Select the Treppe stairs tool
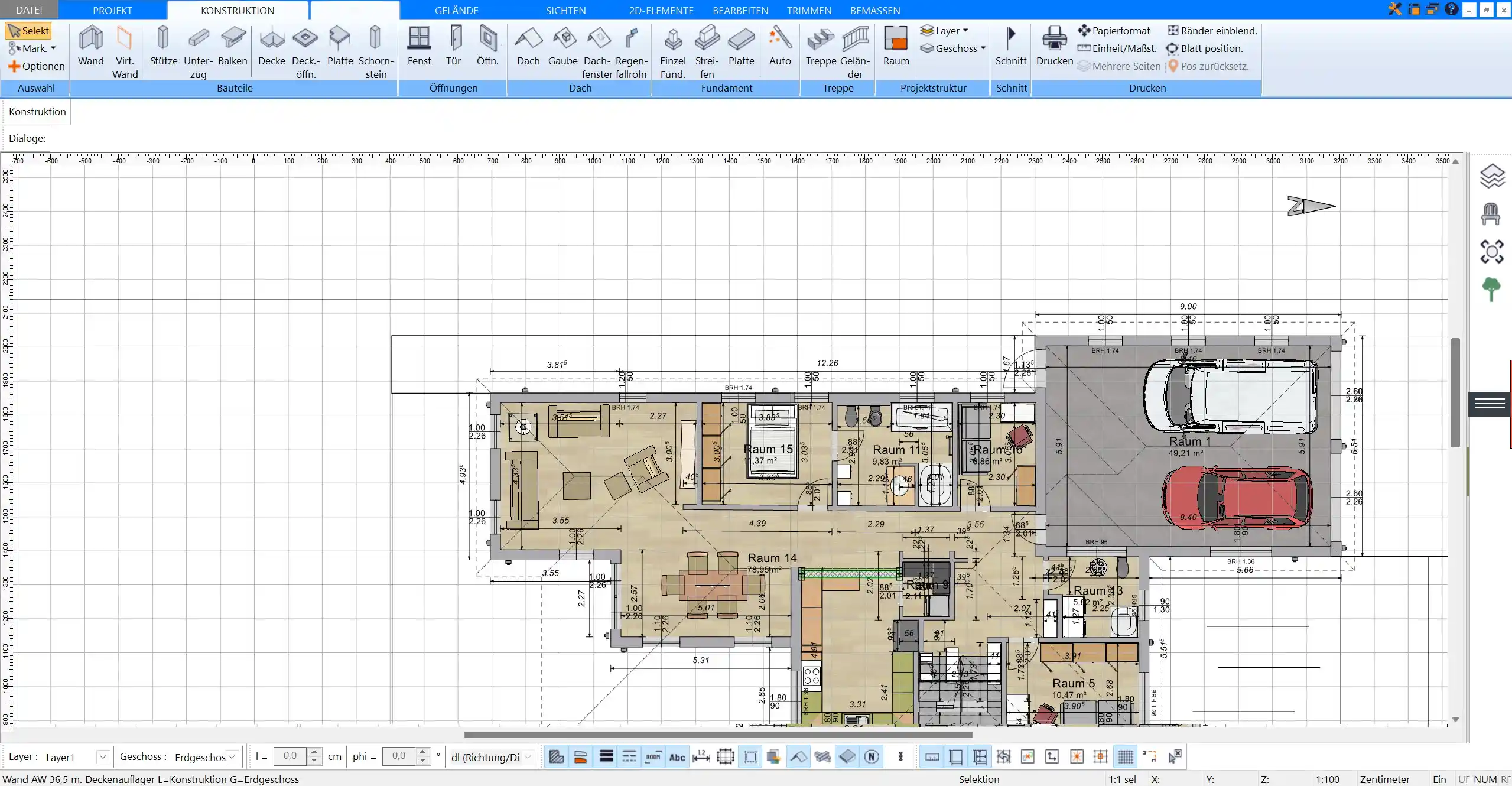 click(x=821, y=46)
